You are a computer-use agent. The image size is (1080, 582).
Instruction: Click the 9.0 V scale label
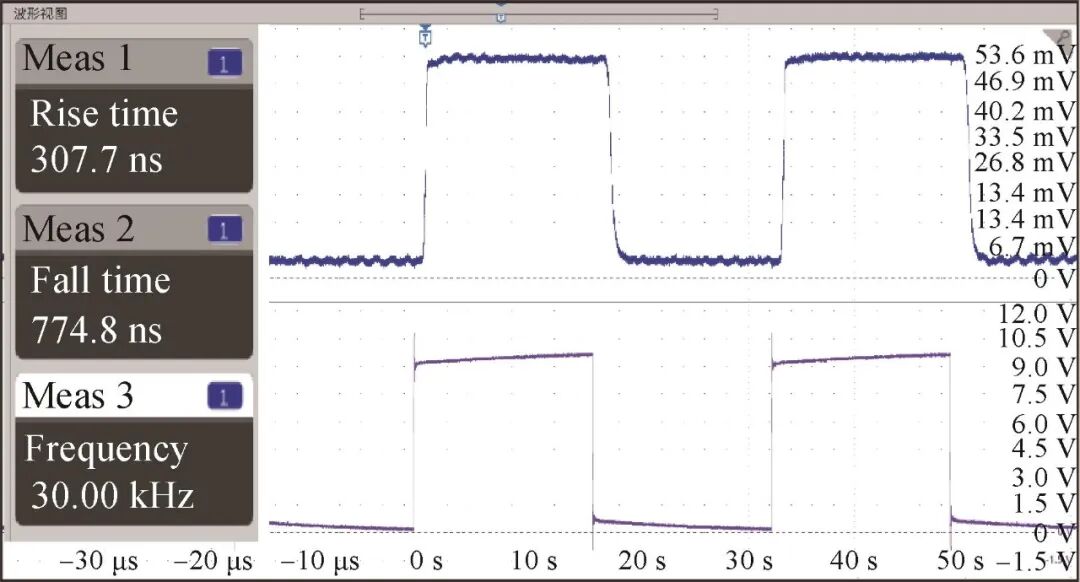[1043, 367]
